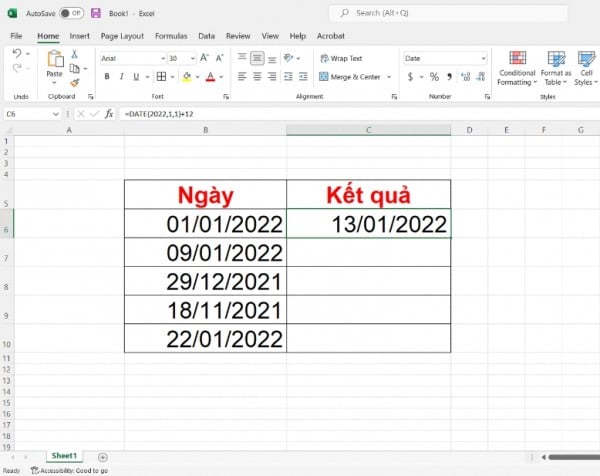The image size is (600, 476).
Task: Switch to the Insert tab
Action: tap(79, 36)
